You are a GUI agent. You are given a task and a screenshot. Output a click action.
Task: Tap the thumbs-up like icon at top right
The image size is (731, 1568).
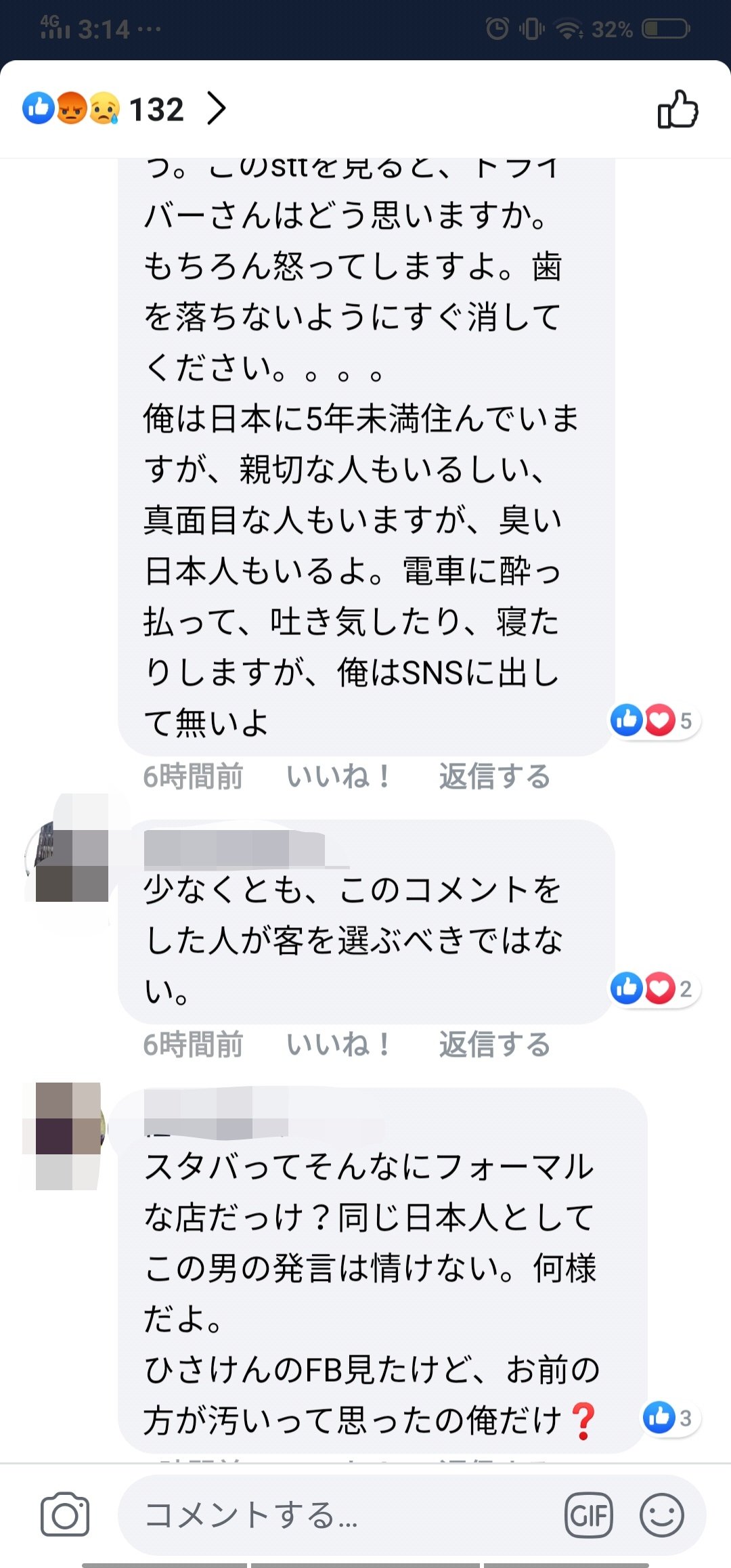[x=678, y=109]
